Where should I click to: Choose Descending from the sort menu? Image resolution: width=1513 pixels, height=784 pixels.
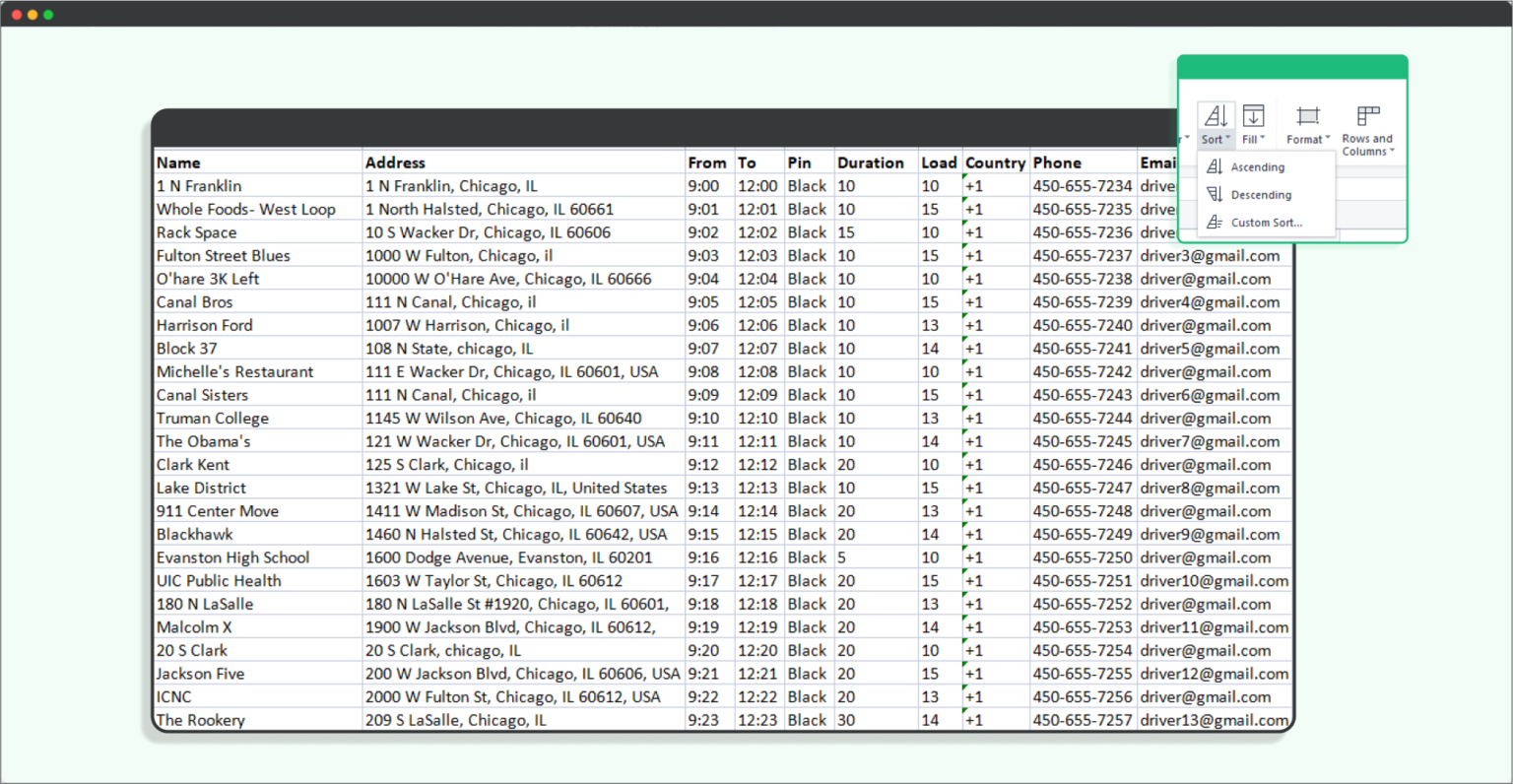(1261, 195)
